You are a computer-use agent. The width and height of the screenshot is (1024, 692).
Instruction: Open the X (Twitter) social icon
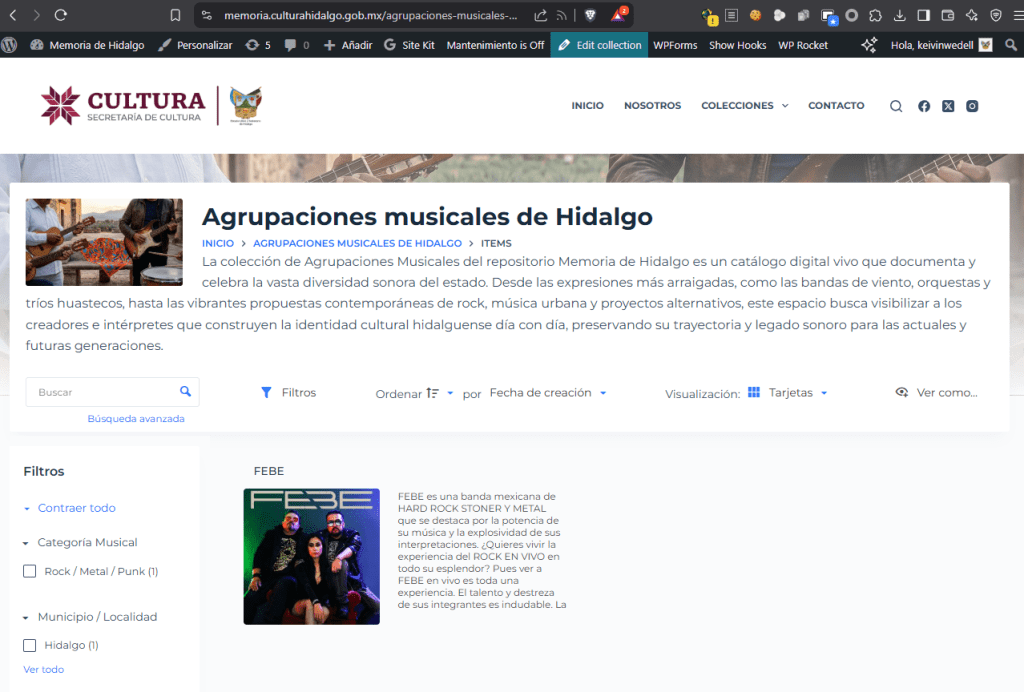[x=948, y=106]
